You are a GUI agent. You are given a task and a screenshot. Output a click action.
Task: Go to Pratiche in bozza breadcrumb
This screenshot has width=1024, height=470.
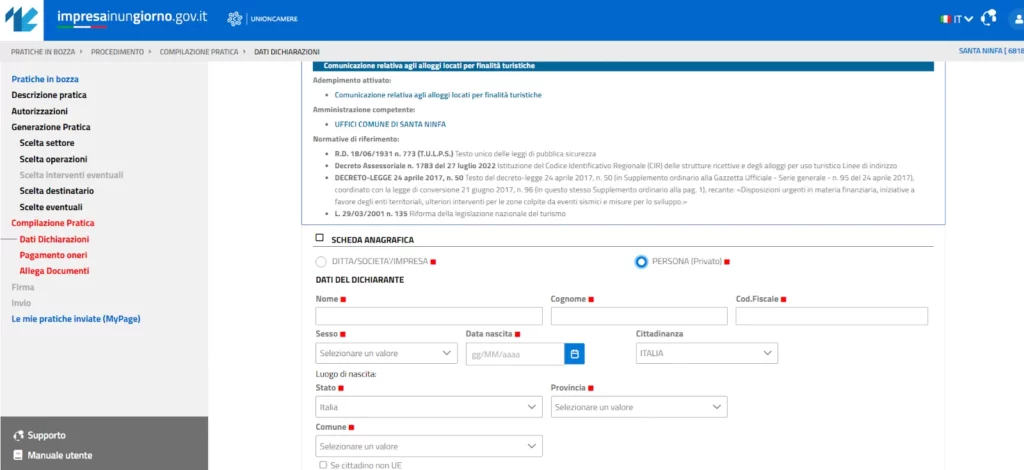click(43, 52)
